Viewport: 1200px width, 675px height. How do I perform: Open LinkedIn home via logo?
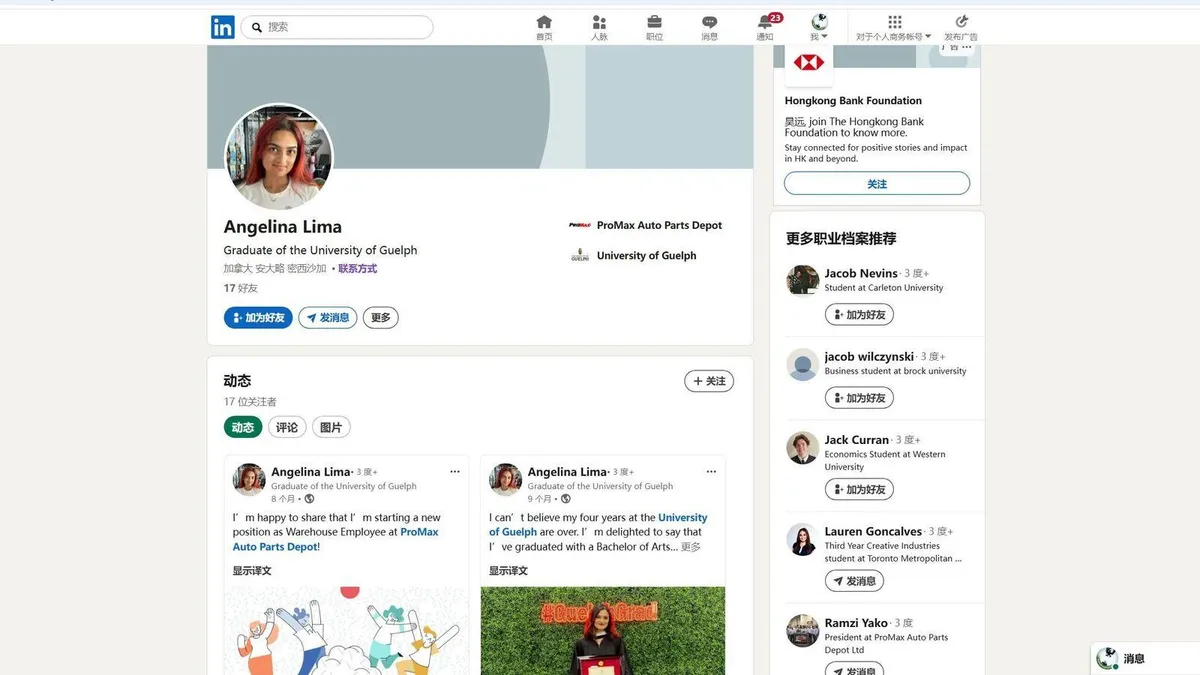[222, 27]
